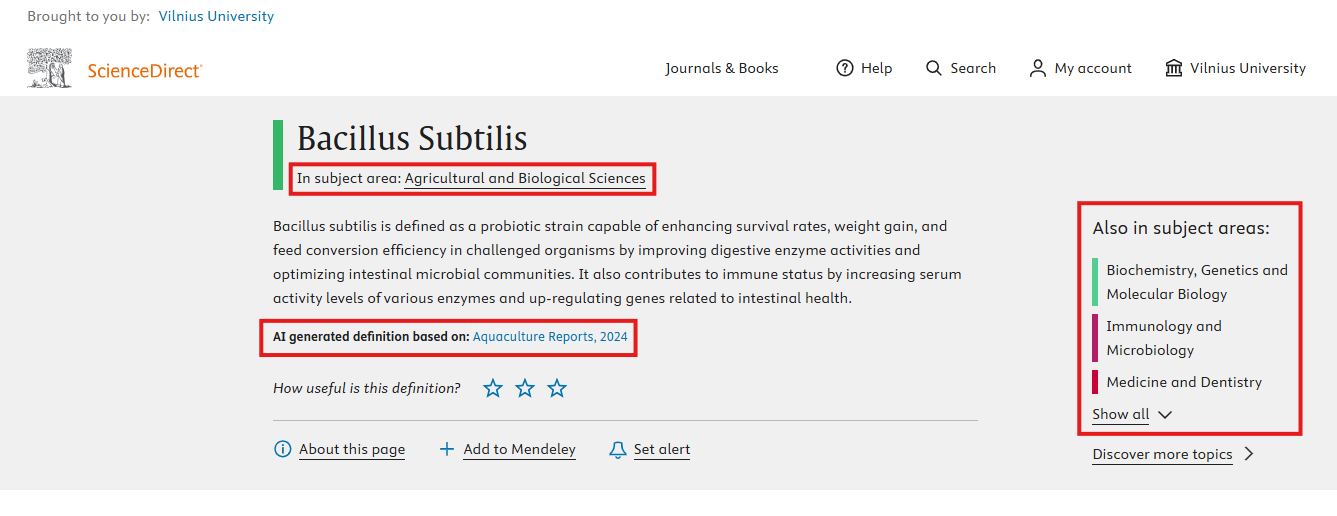Click the Add to Mendeley plus icon
This screenshot has height=516, width=1337.
[x=447, y=449]
